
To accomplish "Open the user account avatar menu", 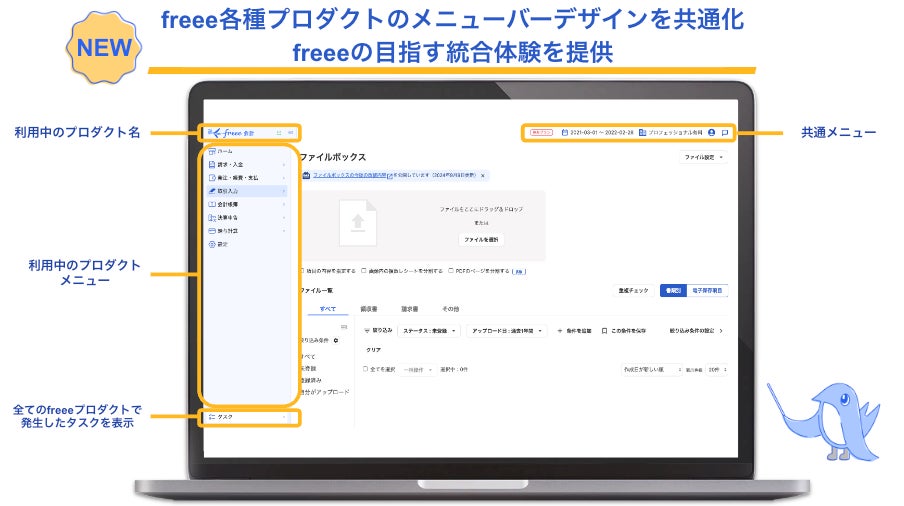I will tap(711, 133).
